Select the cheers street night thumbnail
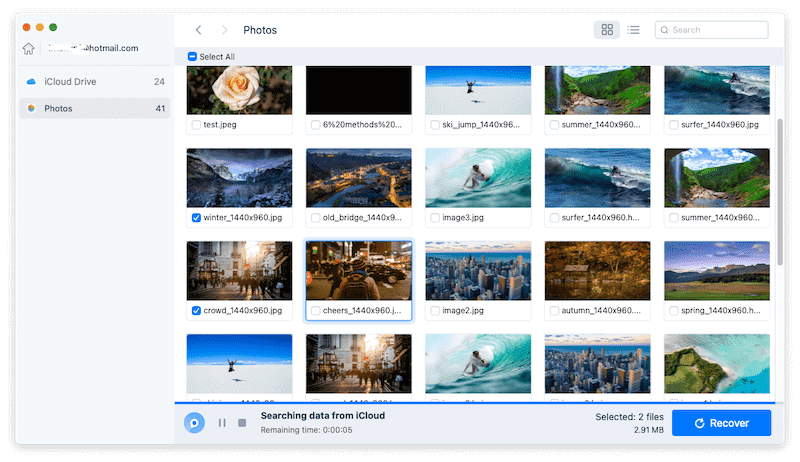The height and width of the screenshot is (462, 800). click(x=359, y=271)
